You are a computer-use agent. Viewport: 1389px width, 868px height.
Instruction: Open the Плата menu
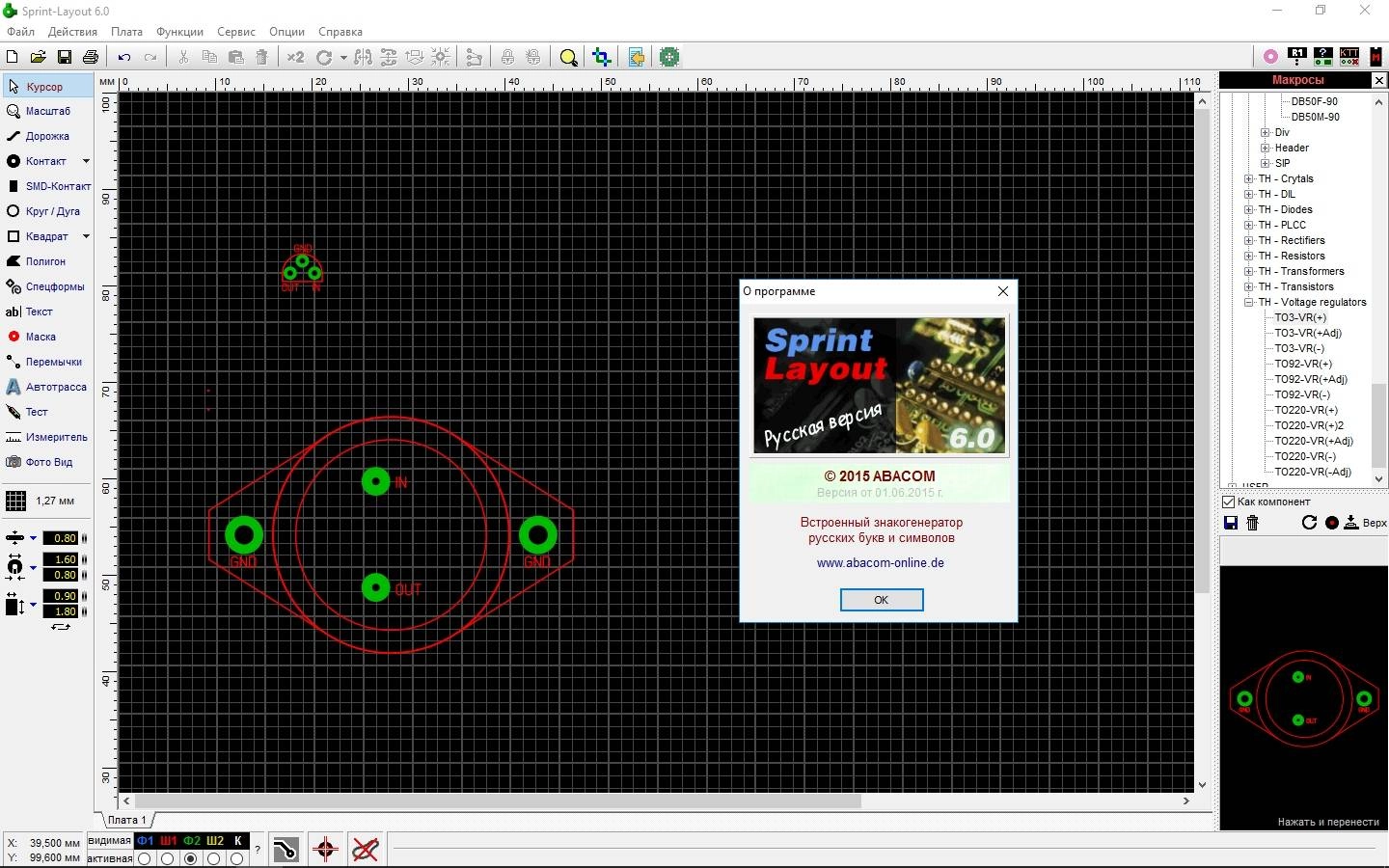[x=126, y=32]
